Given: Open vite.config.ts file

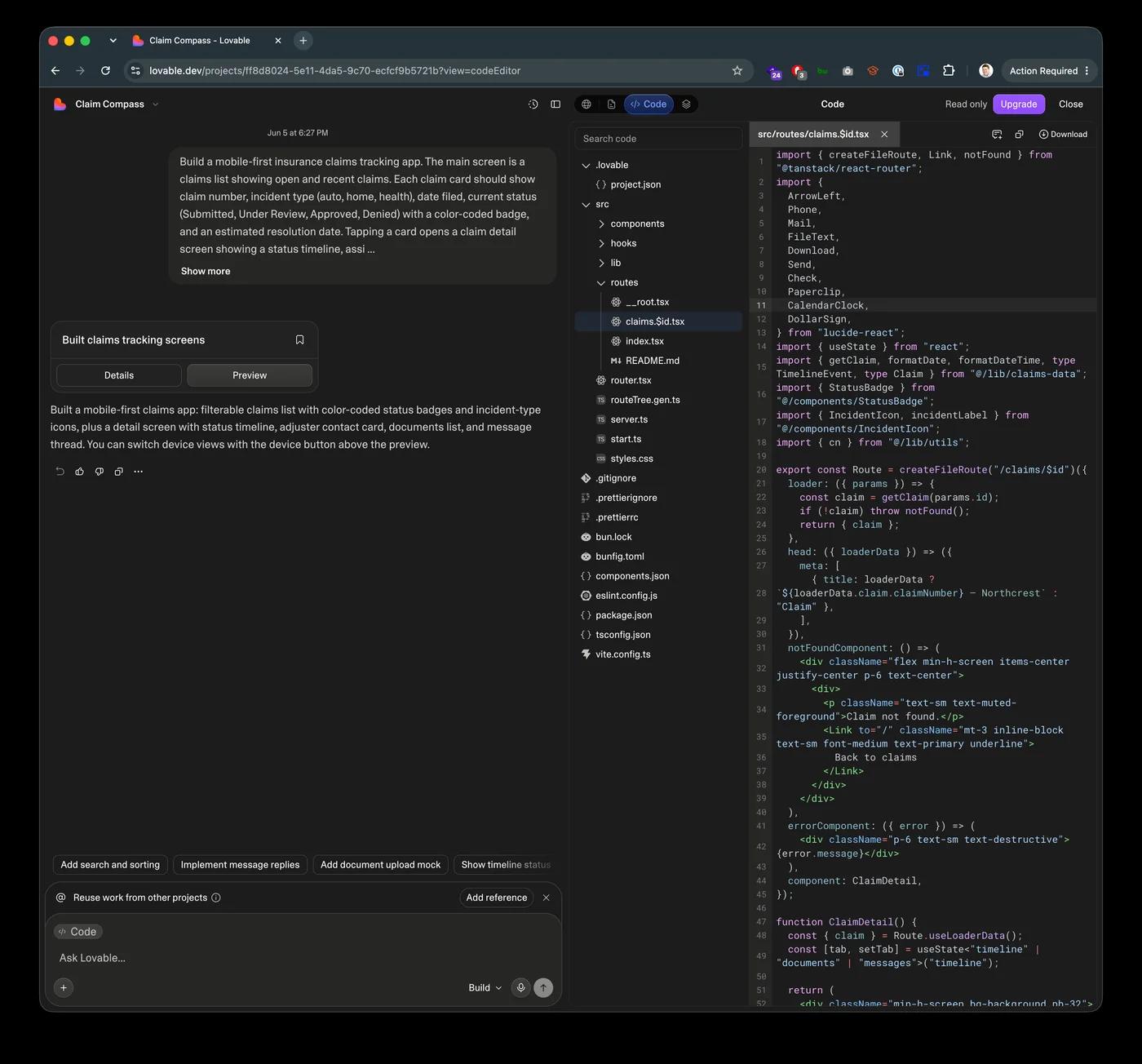Looking at the screenshot, I should [x=622, y=654].
